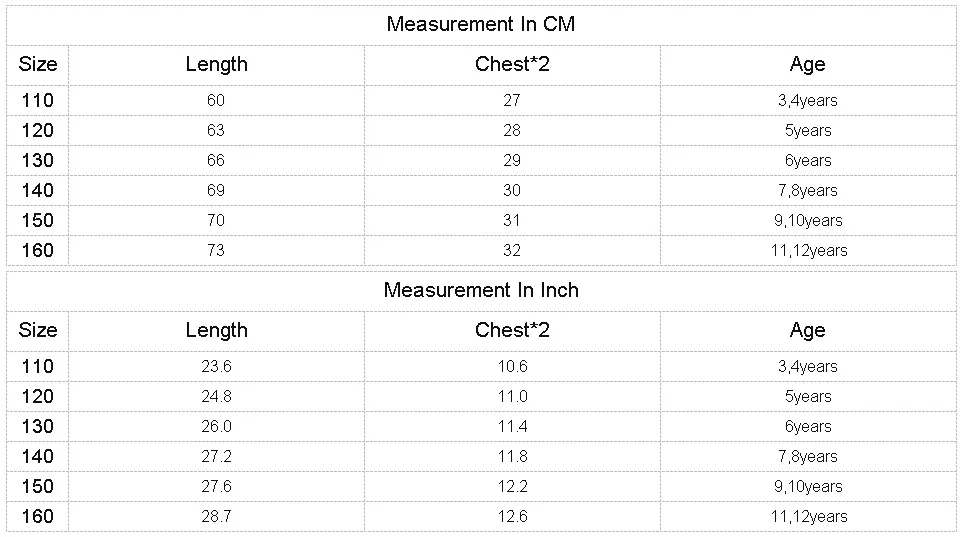962x537 pixels.
Task: Click the 23.6 length cell
Action: click(217, 366)
